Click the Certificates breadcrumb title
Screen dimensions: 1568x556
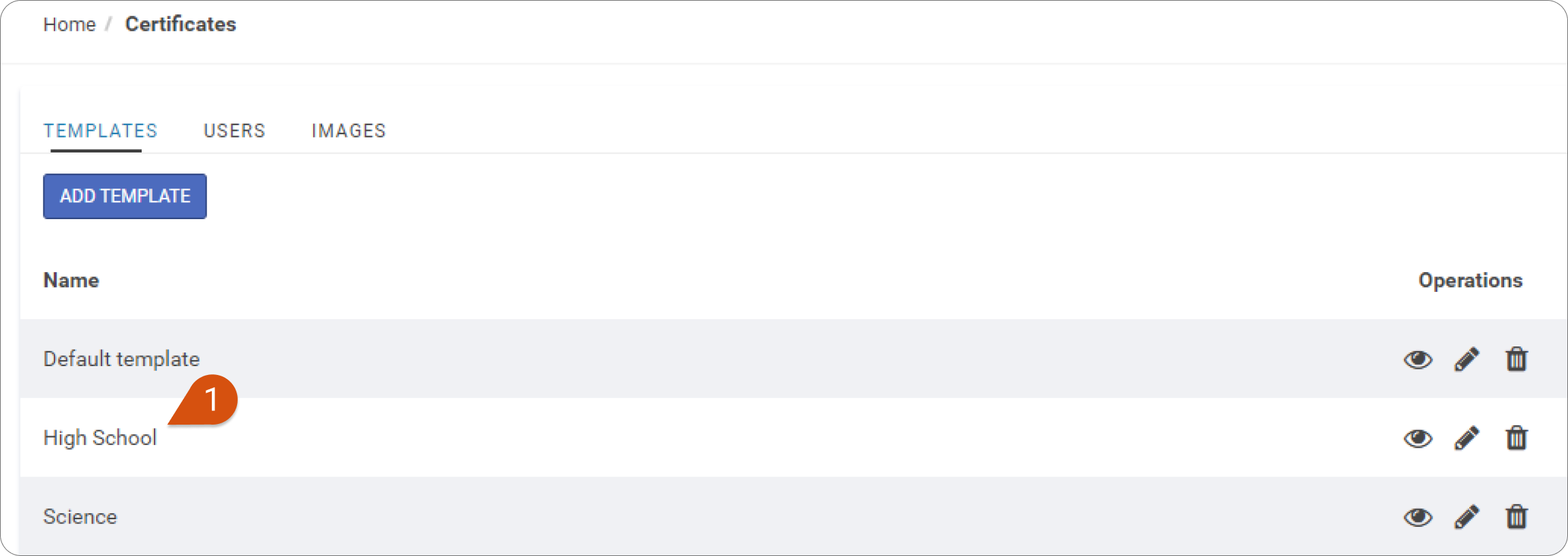181,24
